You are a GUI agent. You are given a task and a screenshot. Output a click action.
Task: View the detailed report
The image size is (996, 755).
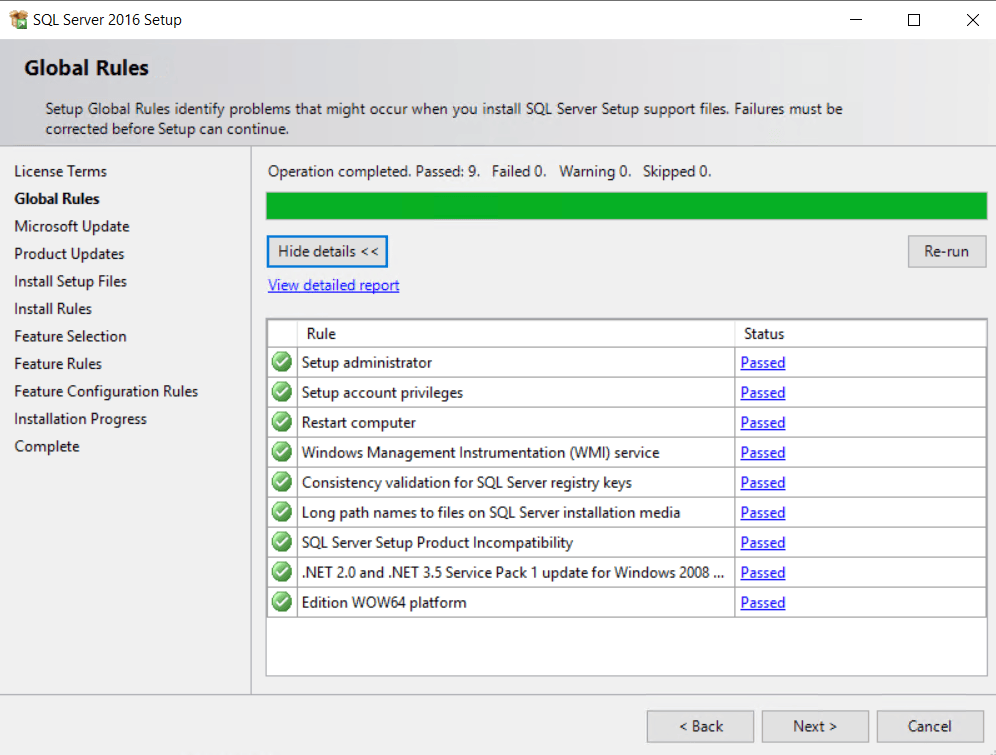[333, 285]
